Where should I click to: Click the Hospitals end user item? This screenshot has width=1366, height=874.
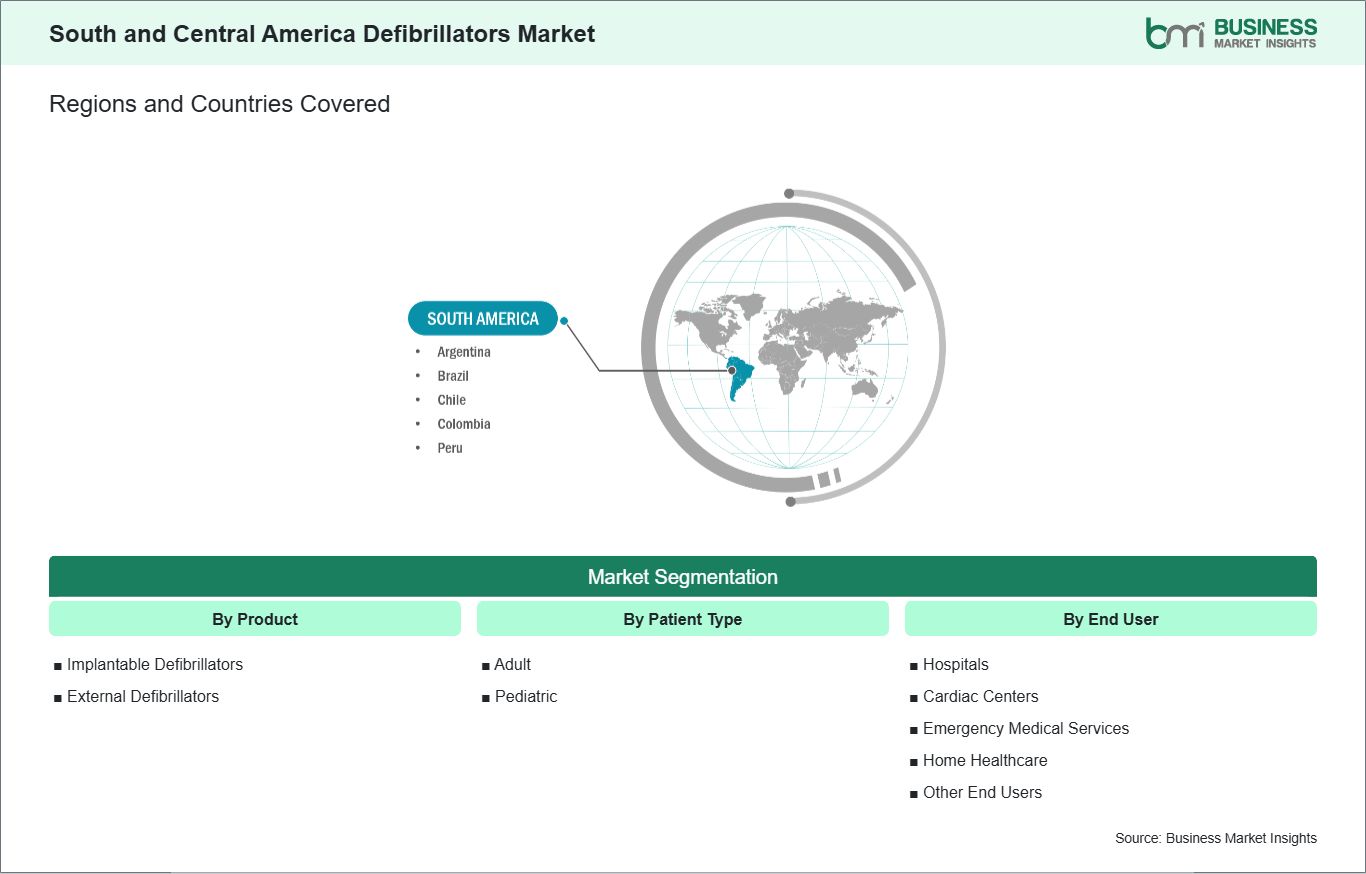tap(956, 664)
